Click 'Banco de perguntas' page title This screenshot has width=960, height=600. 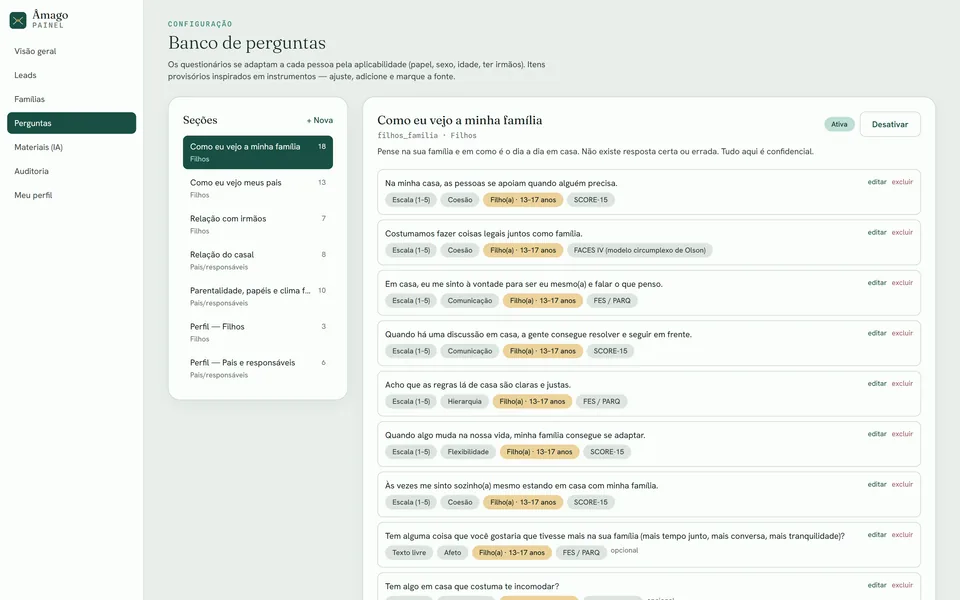(x=247, y=43)
